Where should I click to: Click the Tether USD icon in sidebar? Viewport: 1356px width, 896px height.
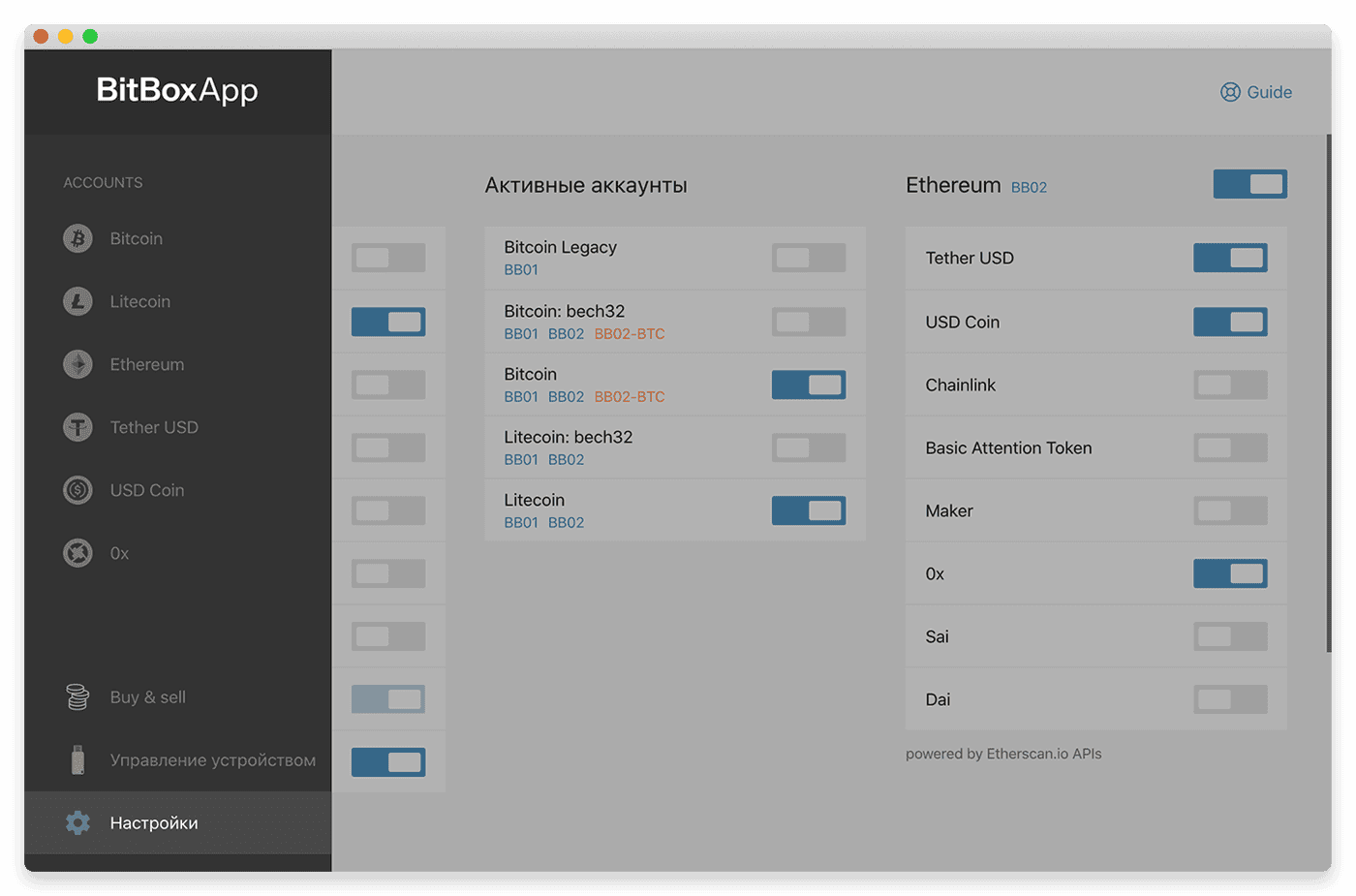click(x=77, y=427)
